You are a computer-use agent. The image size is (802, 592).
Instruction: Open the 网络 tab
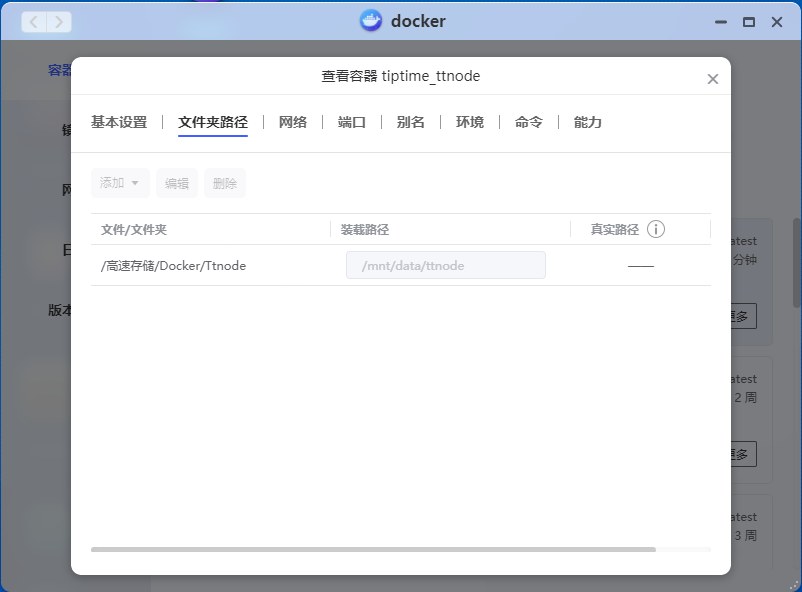click(x=293, y=122)
